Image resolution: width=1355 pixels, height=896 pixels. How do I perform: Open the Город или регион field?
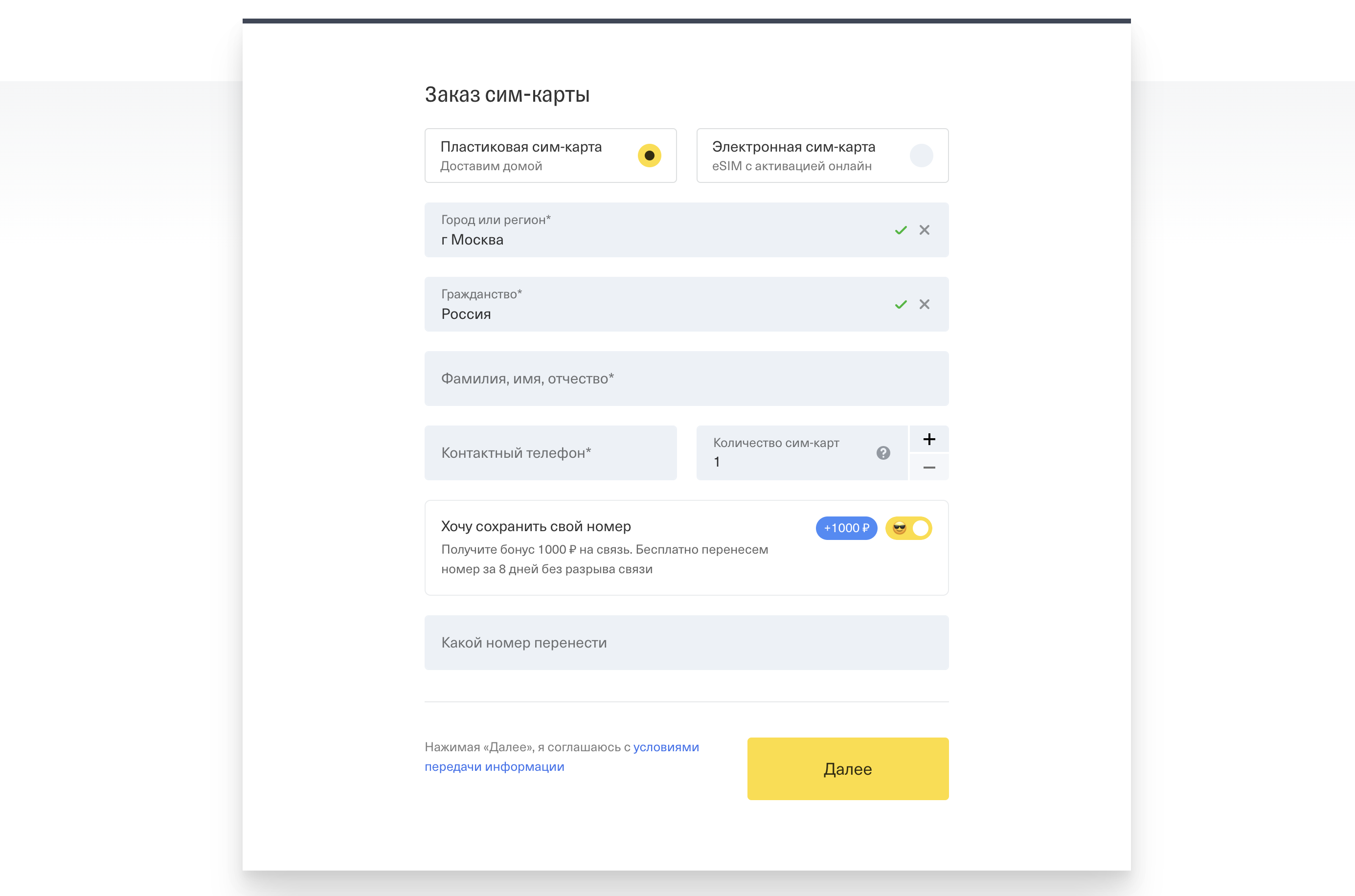pyautogui.click(x=657, y=230)
